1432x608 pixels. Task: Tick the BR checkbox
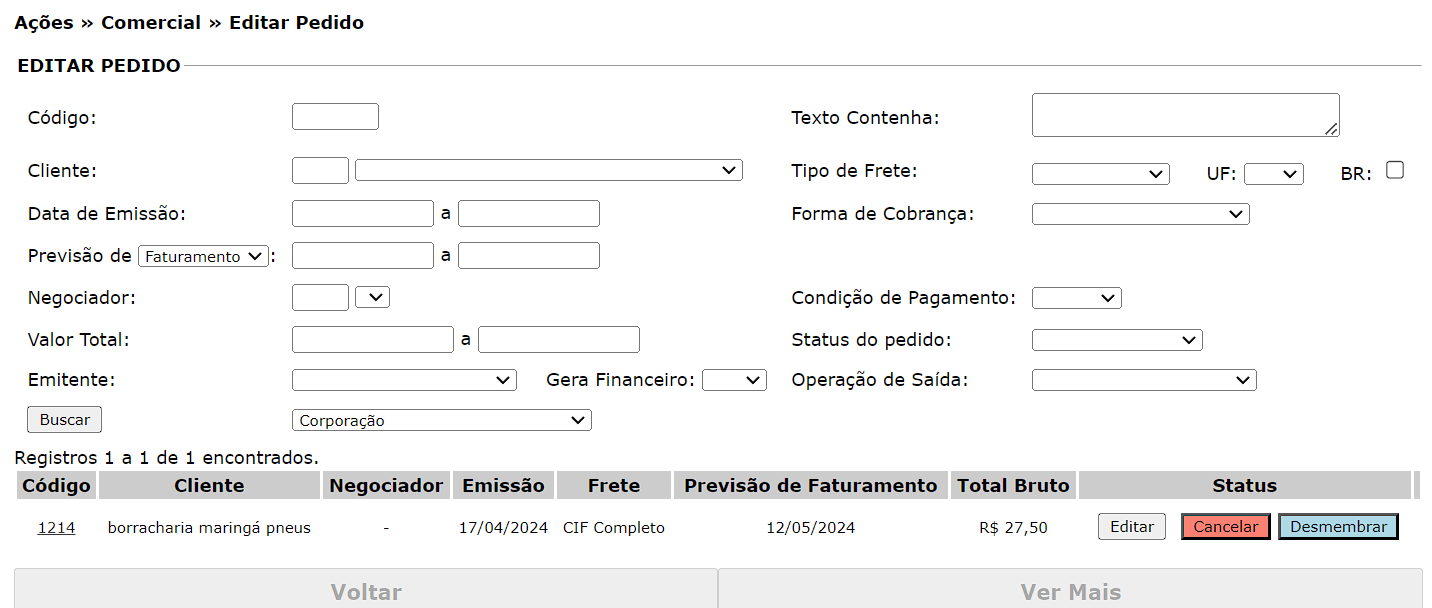point(1395,170)
